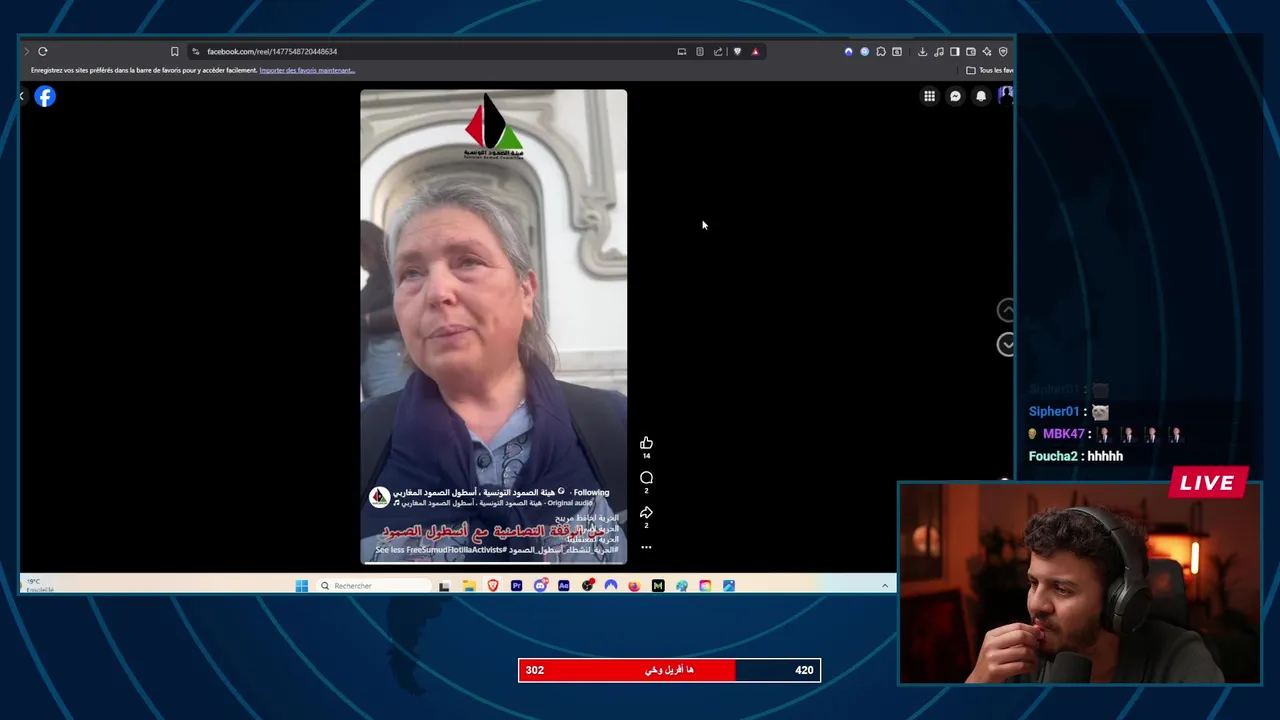
Task: Open Brave browser from taskbar
Action: click(x=493, y=586)
